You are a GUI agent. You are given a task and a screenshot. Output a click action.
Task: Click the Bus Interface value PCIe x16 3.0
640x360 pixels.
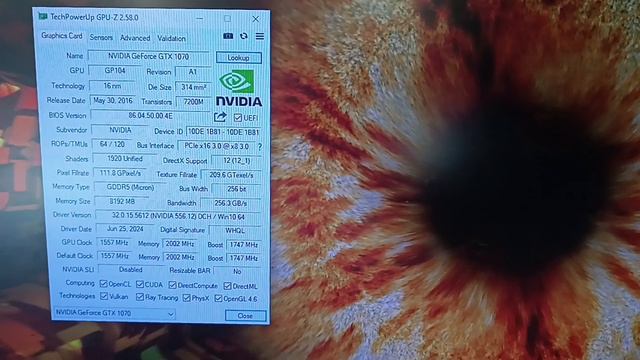pyautogui.click(x=217, y=146)
